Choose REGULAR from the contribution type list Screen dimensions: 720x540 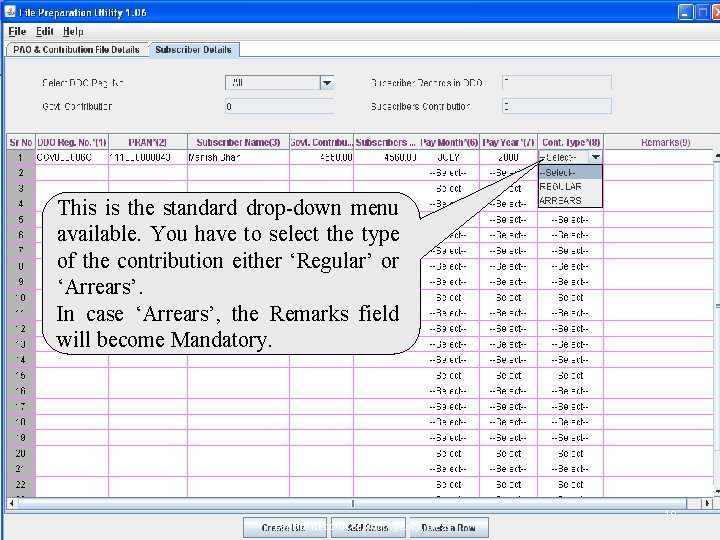tap(570, 186)
